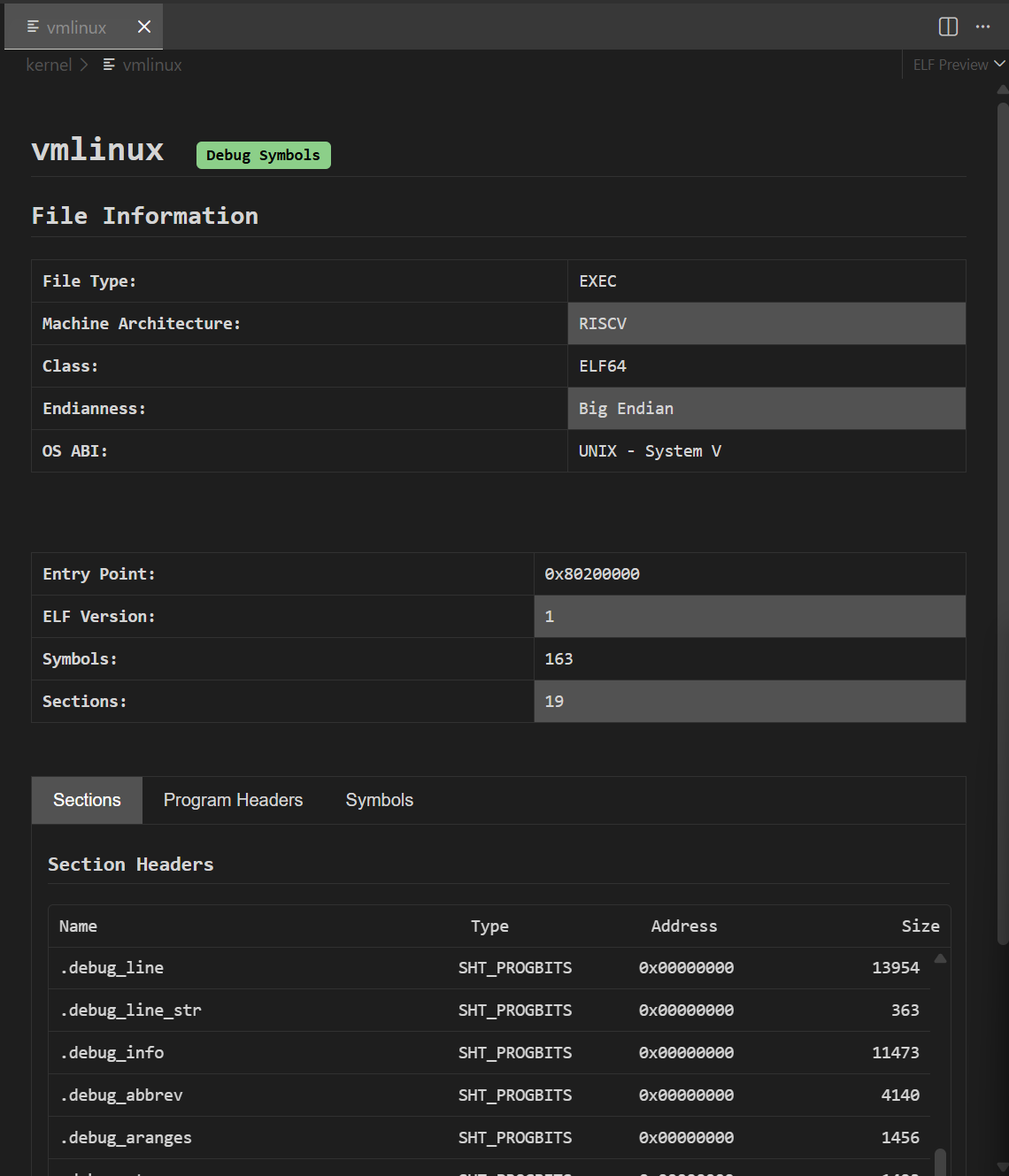Click the vmlinux page title
1009x1176 pixels.
[97, 150]
